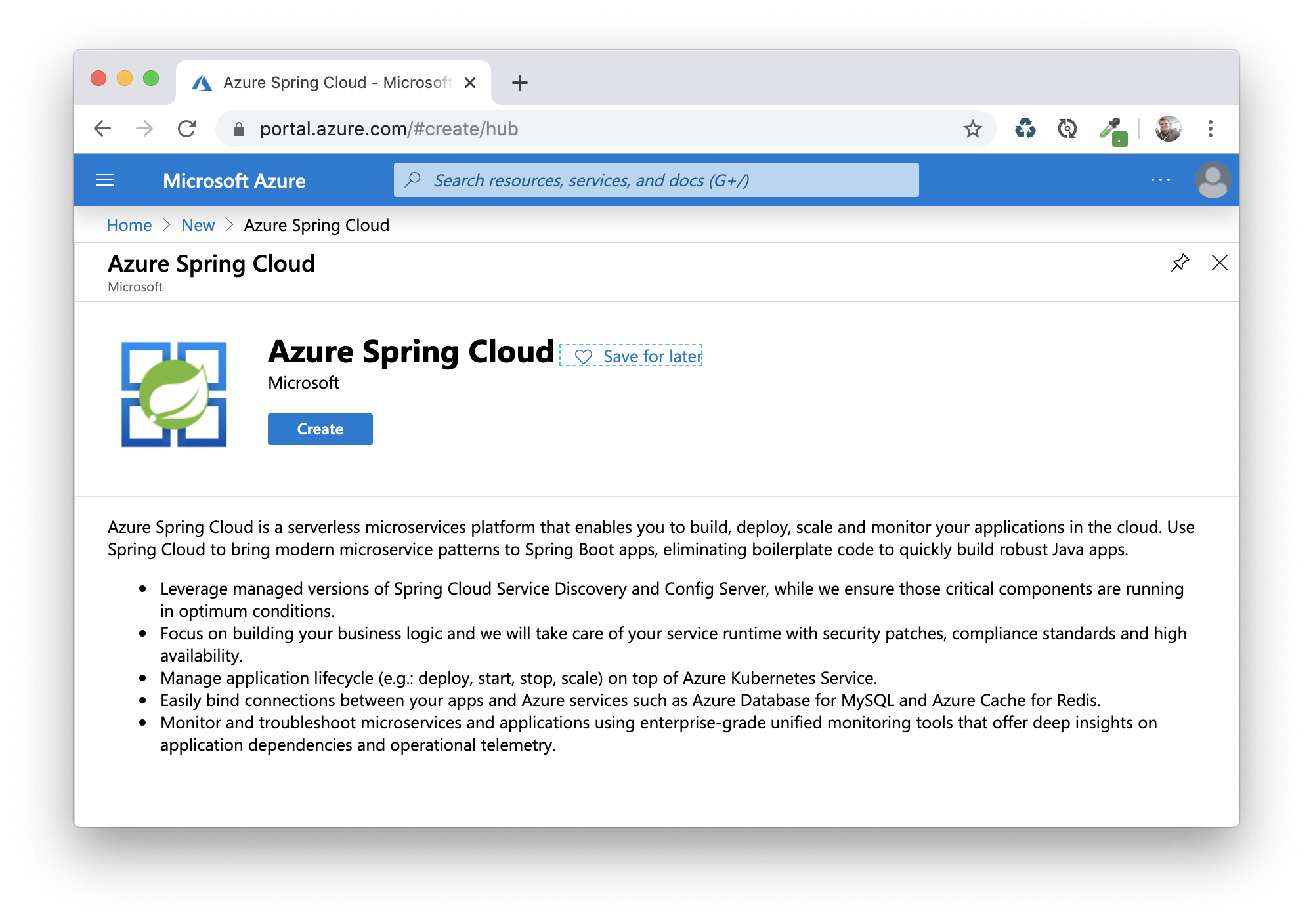Image resolution: width=1313 pixels, height=924 pixels.
Task: Click the eyedropper extension icon
Action: (1112, 130)
